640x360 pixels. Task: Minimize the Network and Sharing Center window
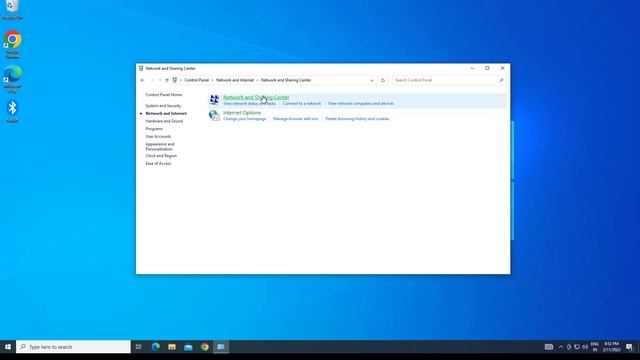pos(472,69)
